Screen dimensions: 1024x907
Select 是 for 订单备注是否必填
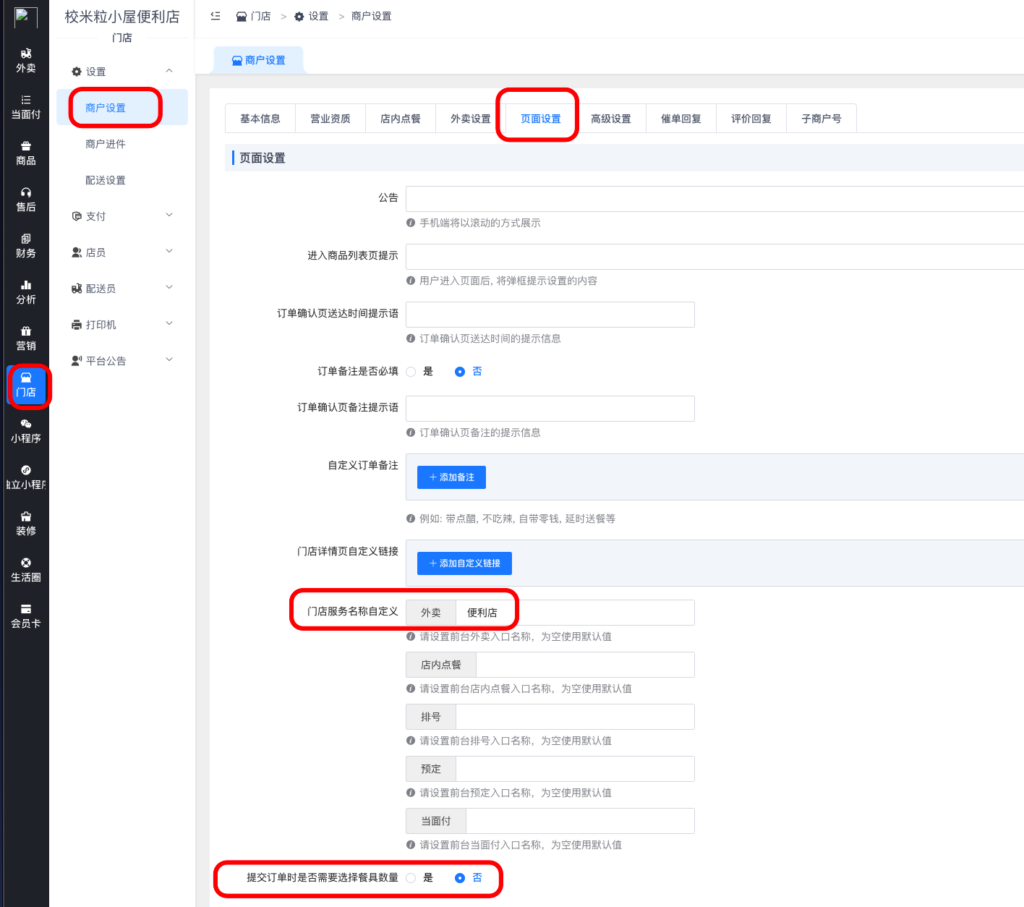[x=411, y=371]
